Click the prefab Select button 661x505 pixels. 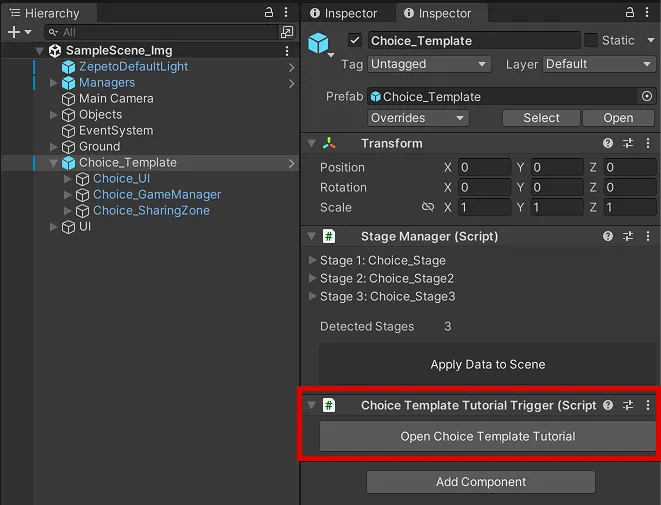tap(541, 118)
